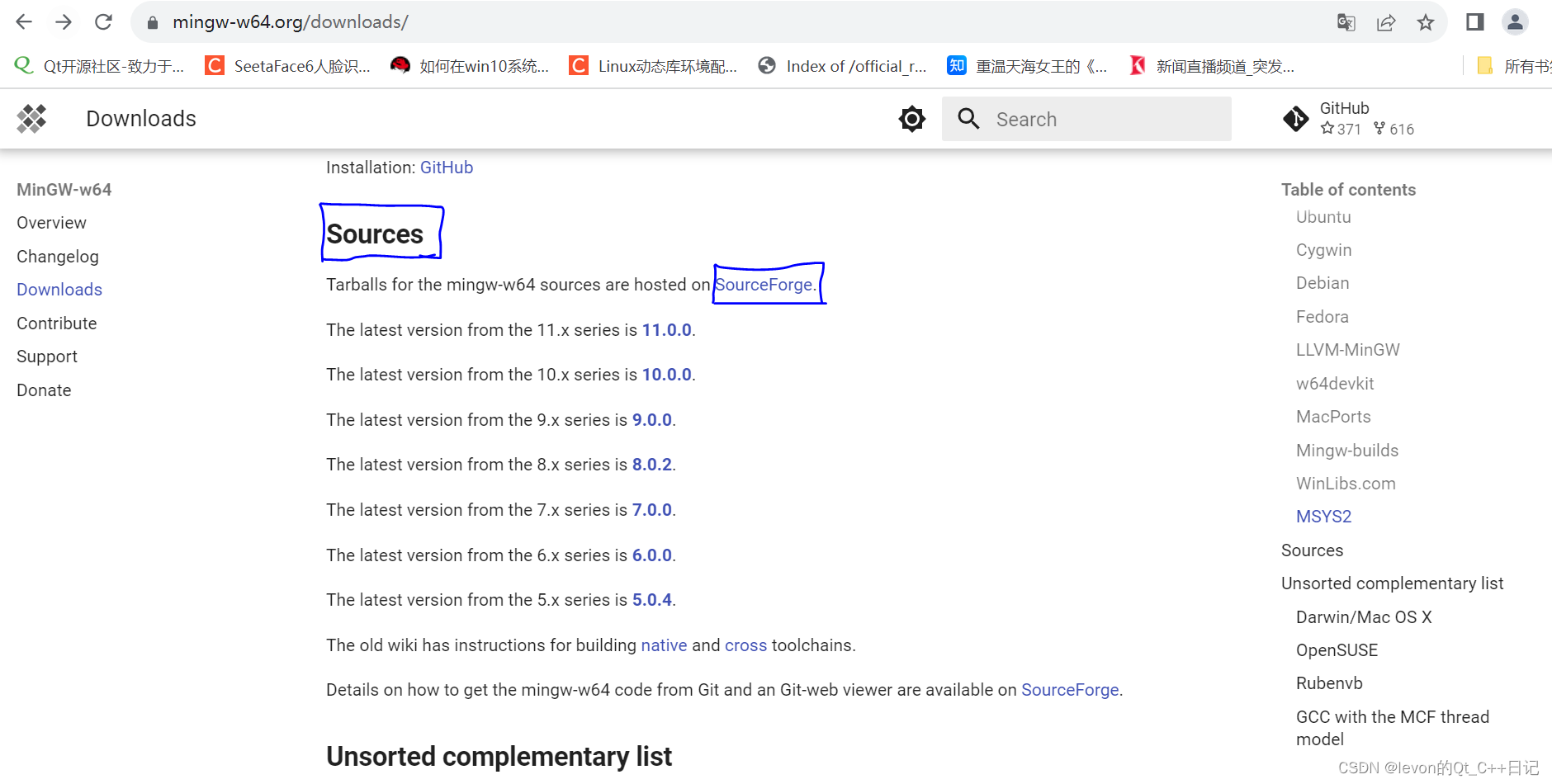Open the SeetaFace6 bookmark

(x=288, y=66)
